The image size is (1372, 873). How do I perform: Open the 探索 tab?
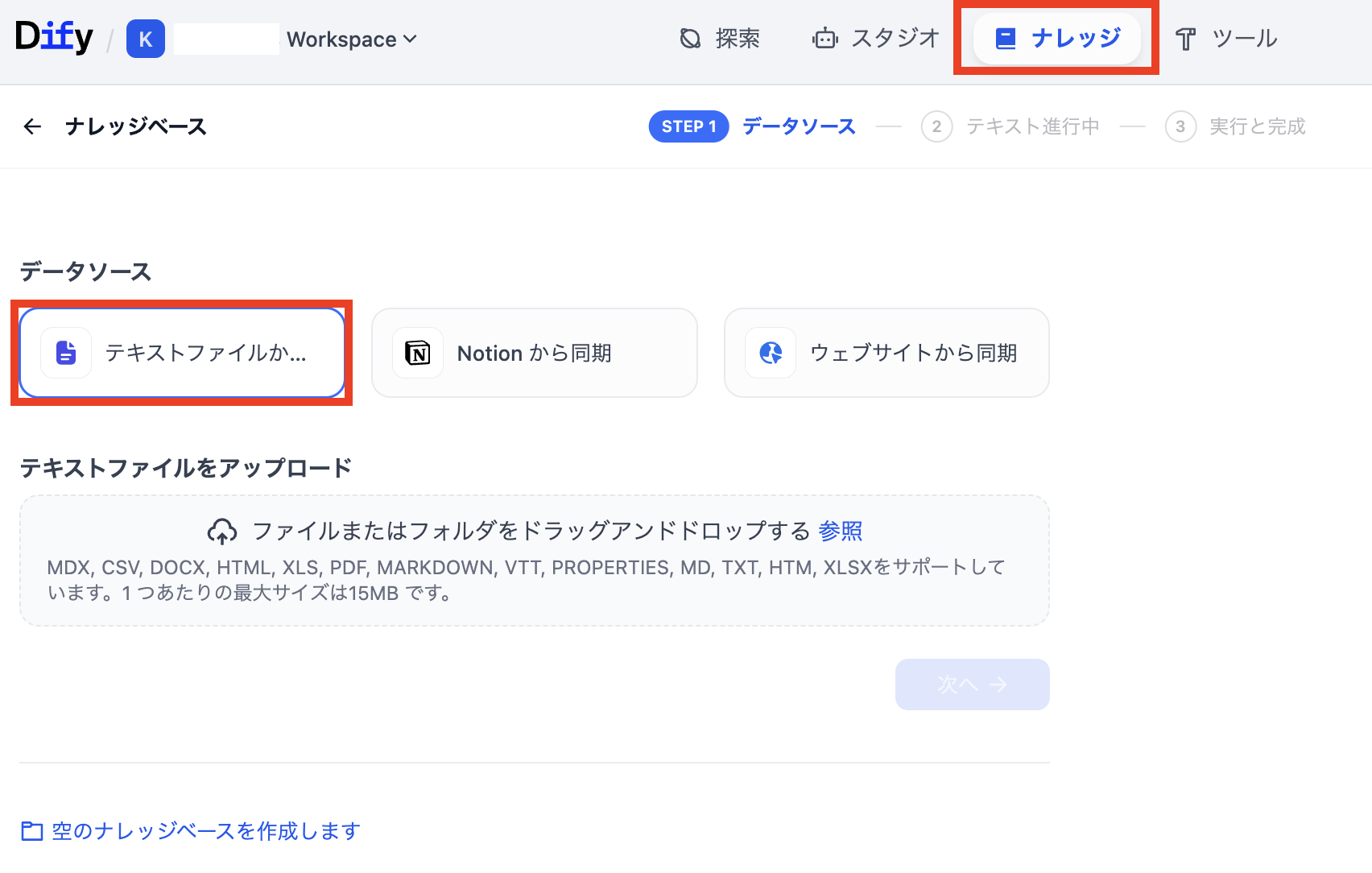(x=720, y=39)
